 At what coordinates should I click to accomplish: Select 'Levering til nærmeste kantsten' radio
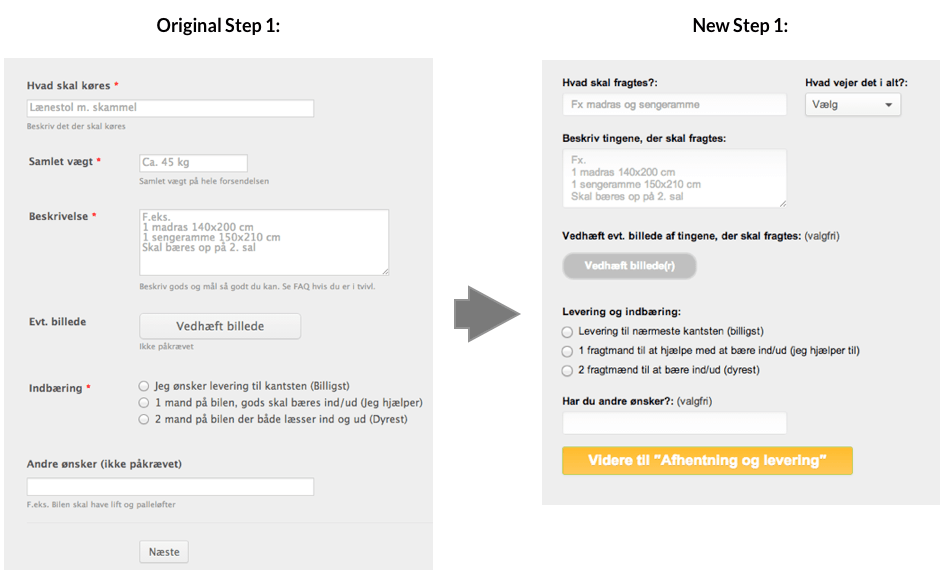tap(568, 331)
